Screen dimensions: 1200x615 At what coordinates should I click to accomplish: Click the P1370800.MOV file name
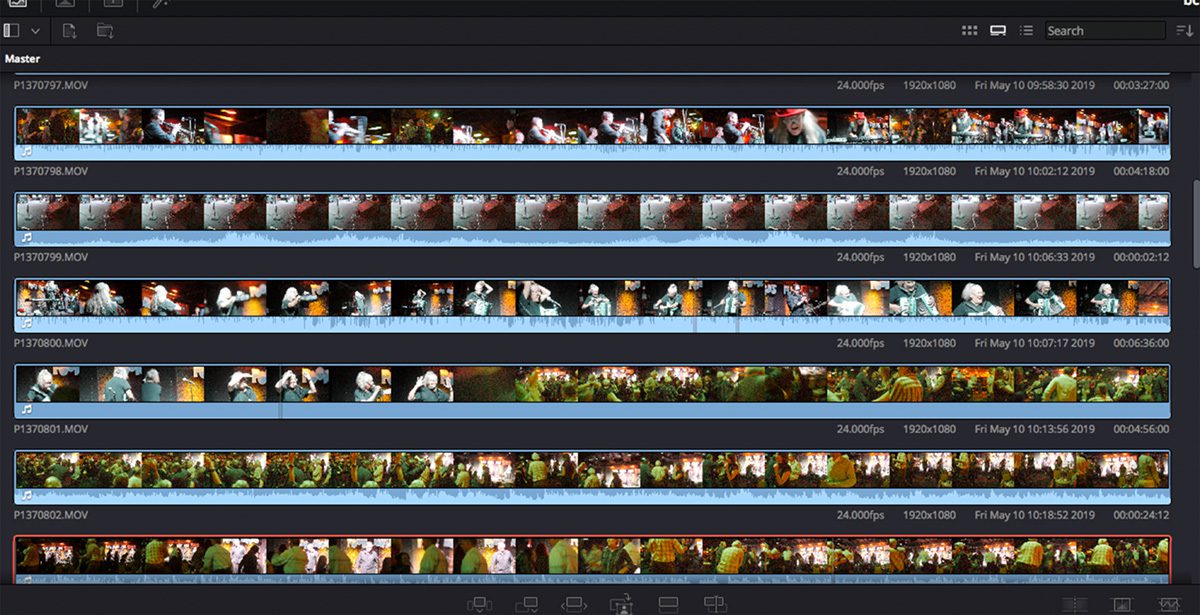[51, 344]
